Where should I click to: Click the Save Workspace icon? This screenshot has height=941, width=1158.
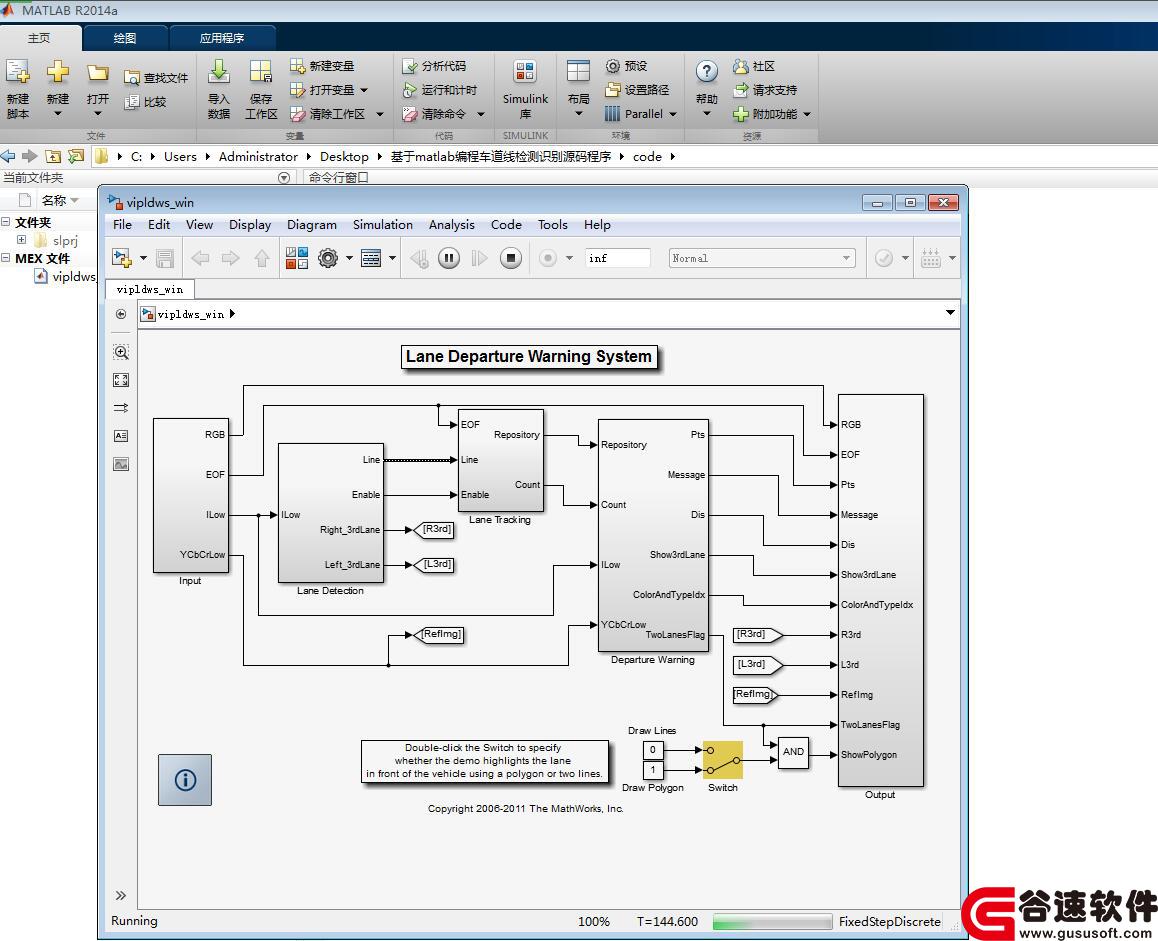261,73
